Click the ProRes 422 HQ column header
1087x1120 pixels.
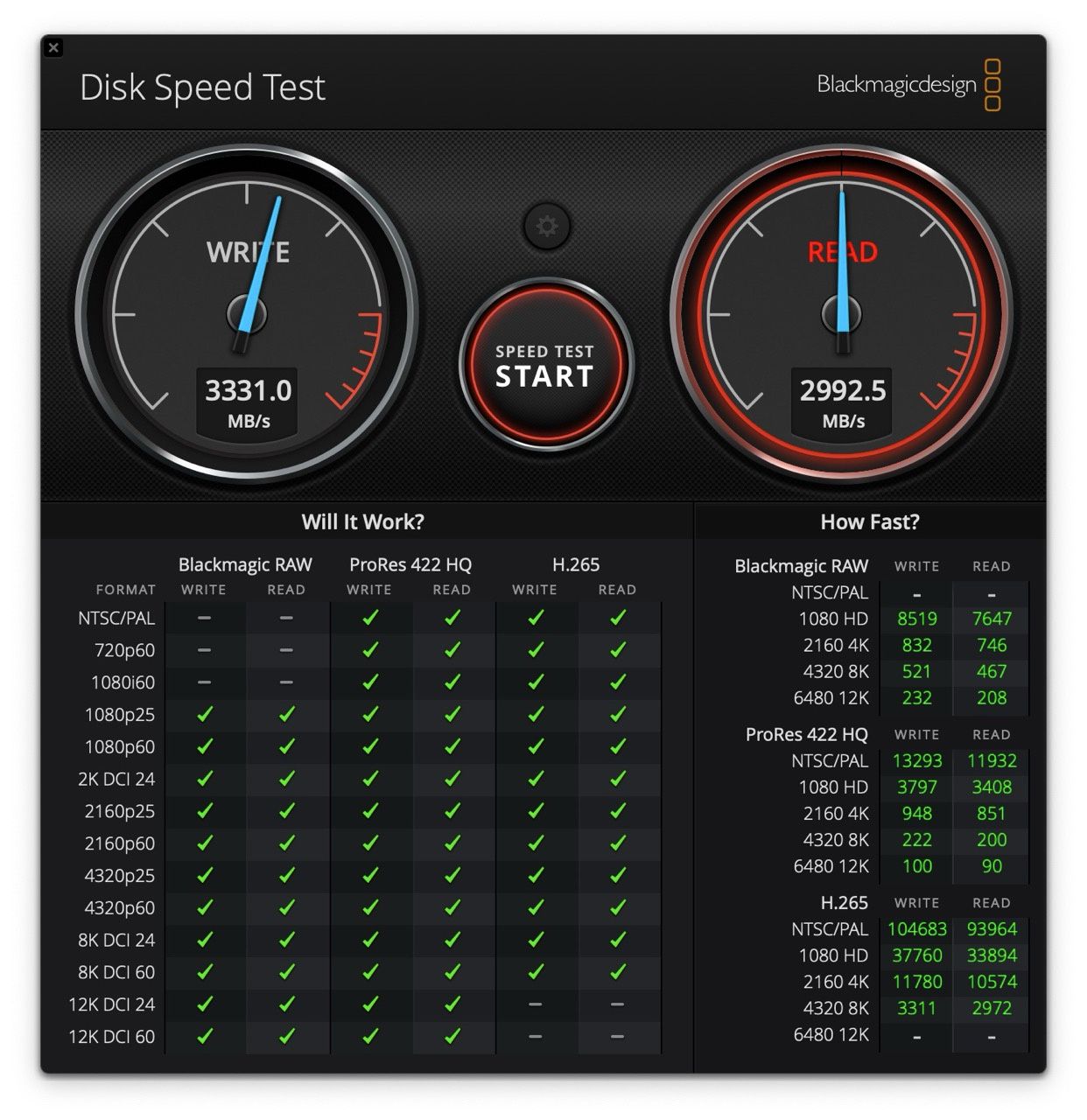click(x=410, y=565)
